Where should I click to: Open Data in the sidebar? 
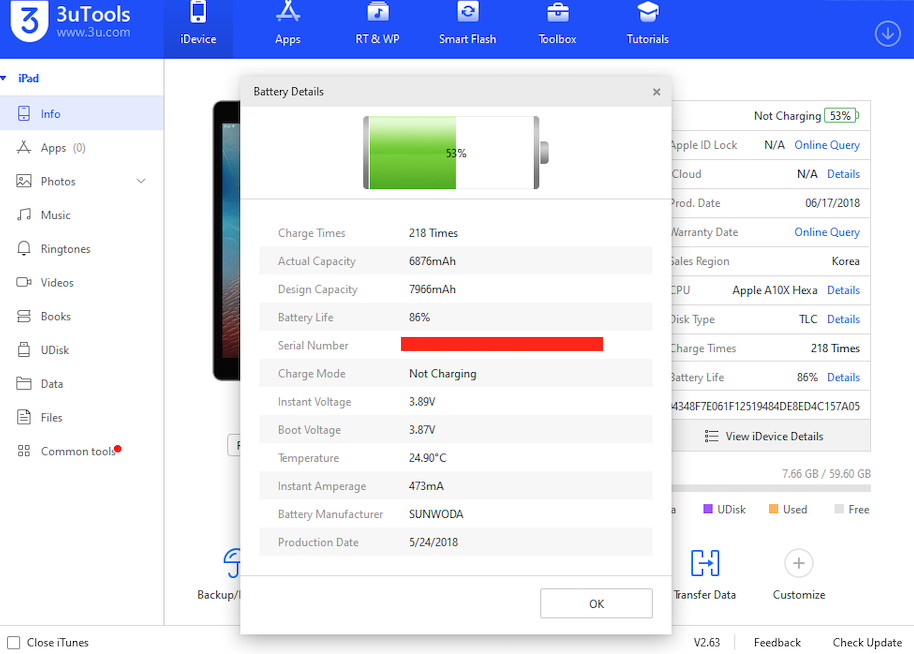[82, 384]
